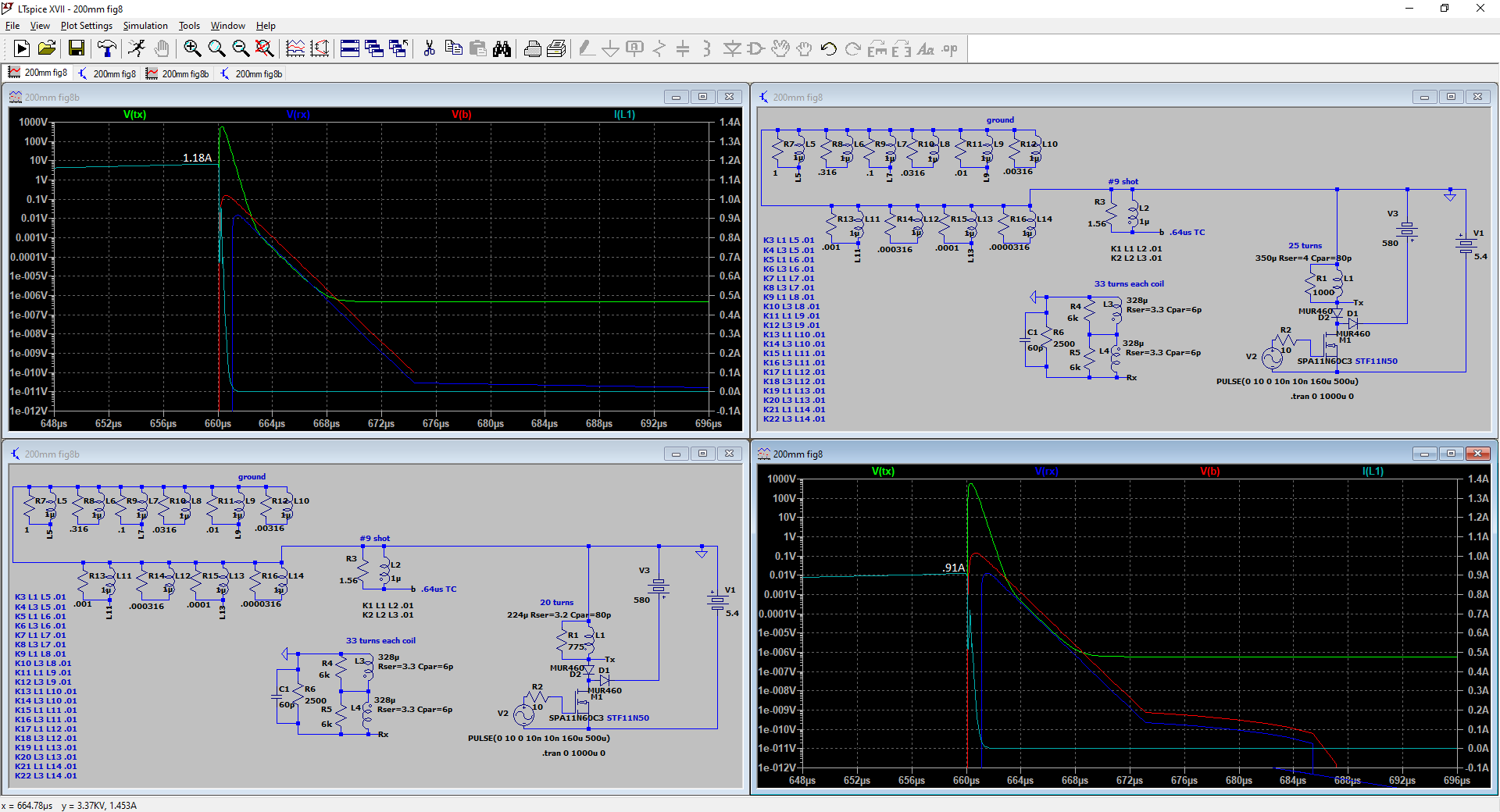
Task: Click the Find binoculars icon
Action: point(502,49)
